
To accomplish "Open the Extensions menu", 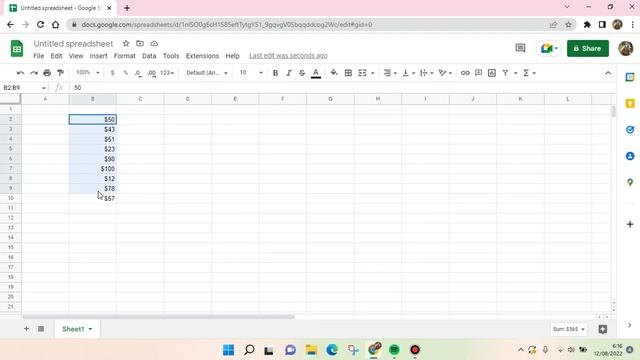I will click(x=202, y=56).
